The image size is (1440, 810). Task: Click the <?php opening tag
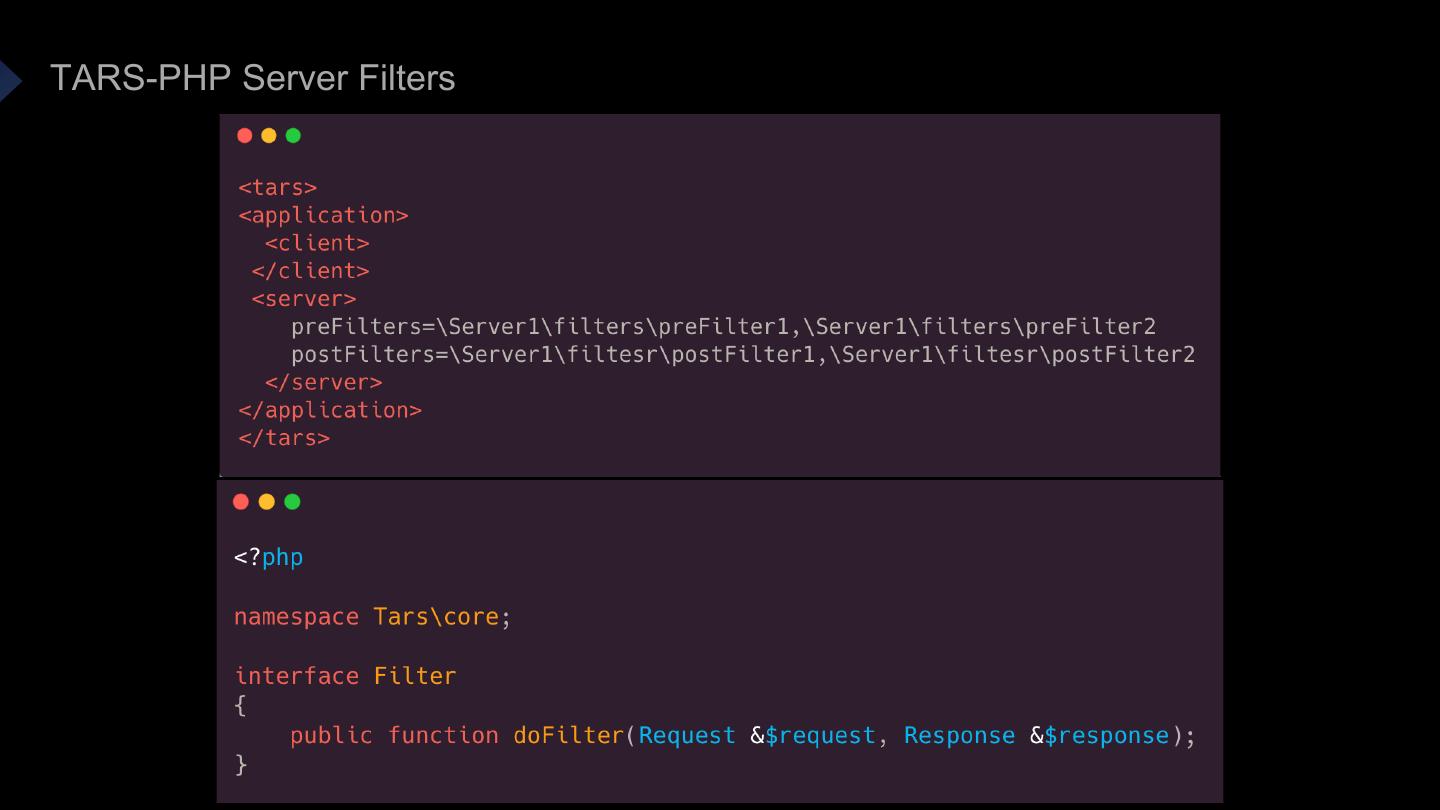click(x=268, y=557)
